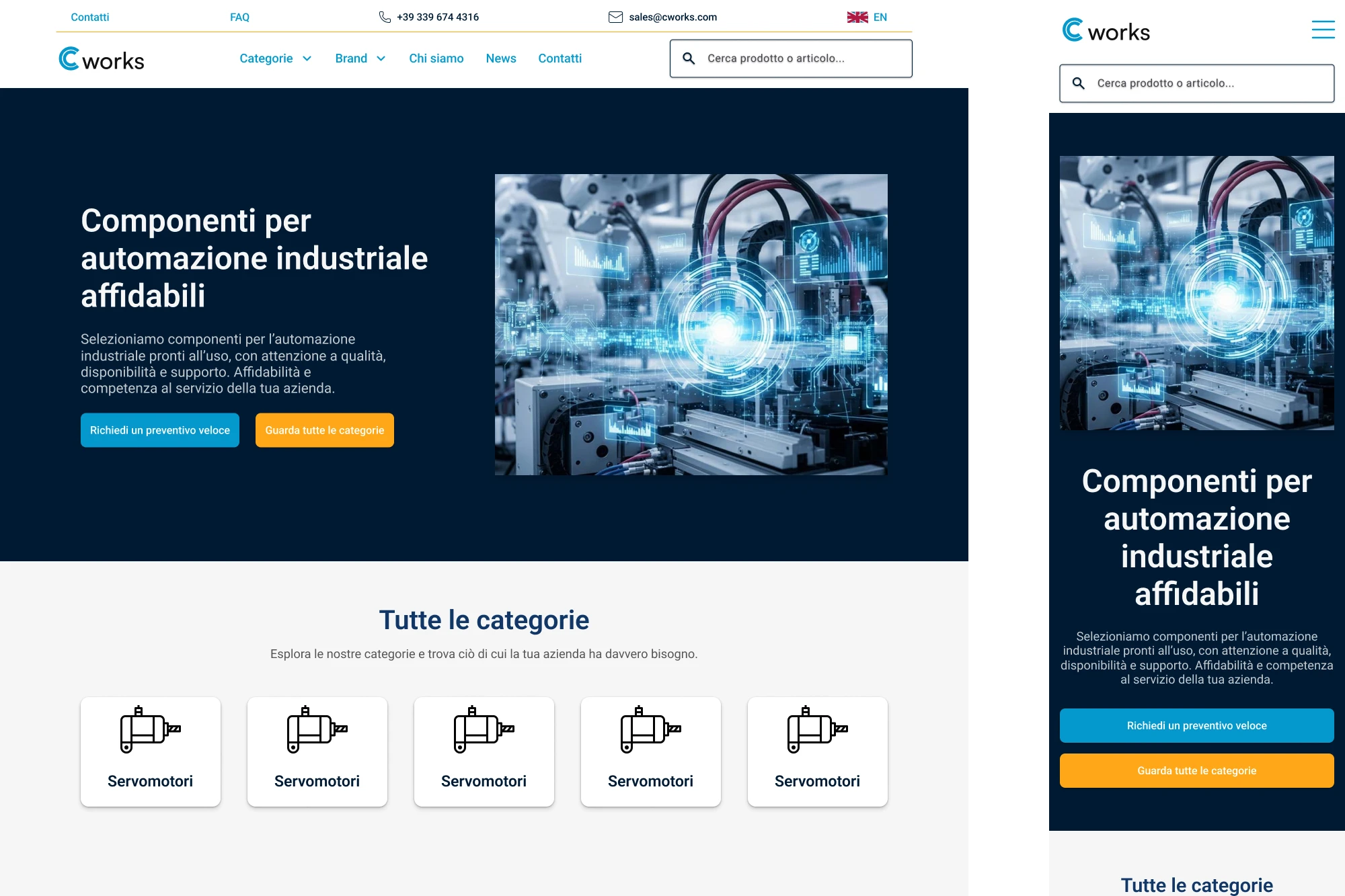Image resolution: width=1345 pixels, height=896 pixels.
Task: Click desktop Guarda tutte le categorie button
Action: 325,430
